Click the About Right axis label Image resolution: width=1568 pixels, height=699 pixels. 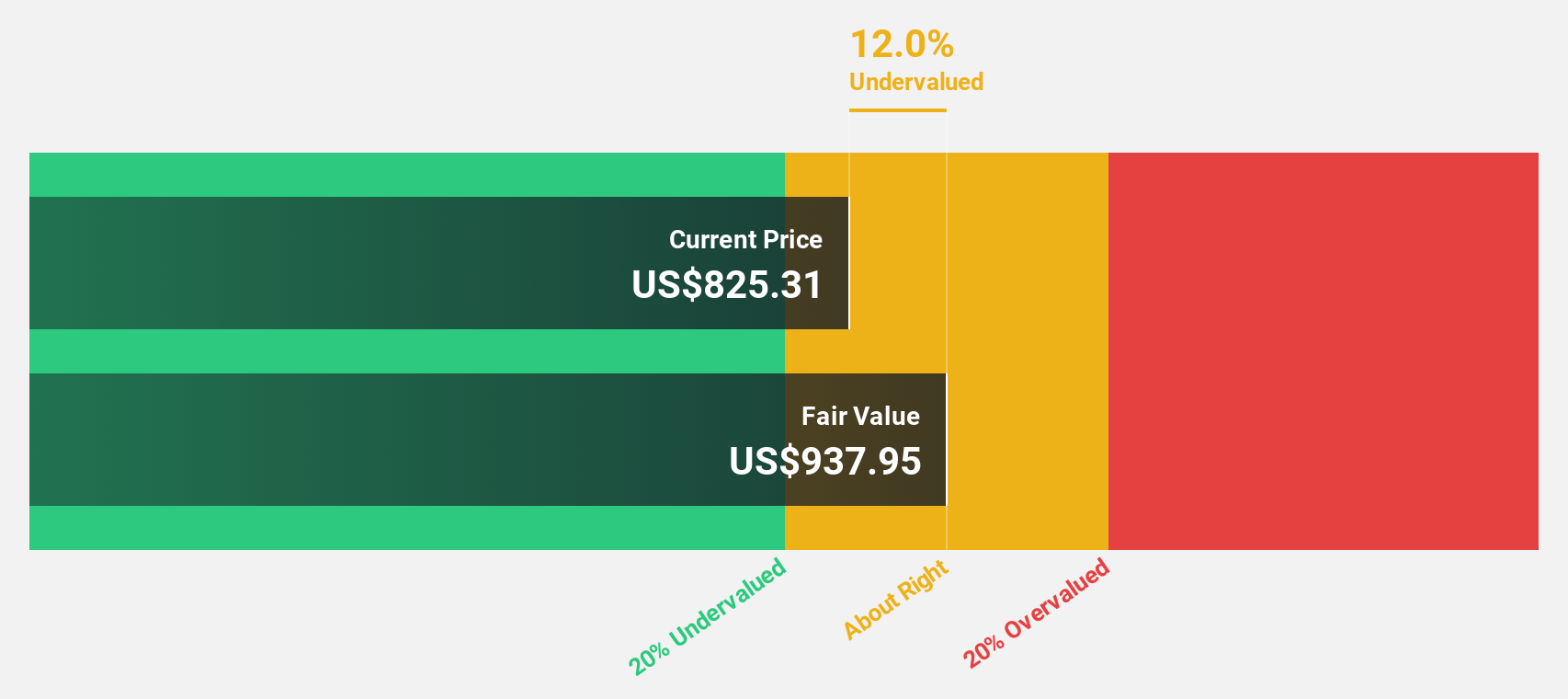pyautogui.click(x=895, y=599)
